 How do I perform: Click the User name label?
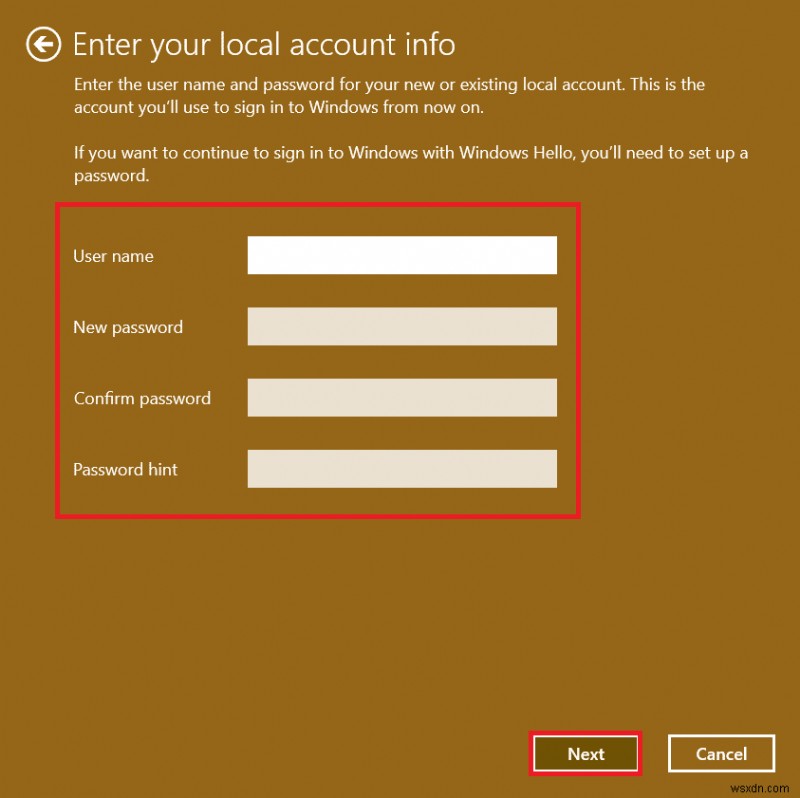click(113, 256)
